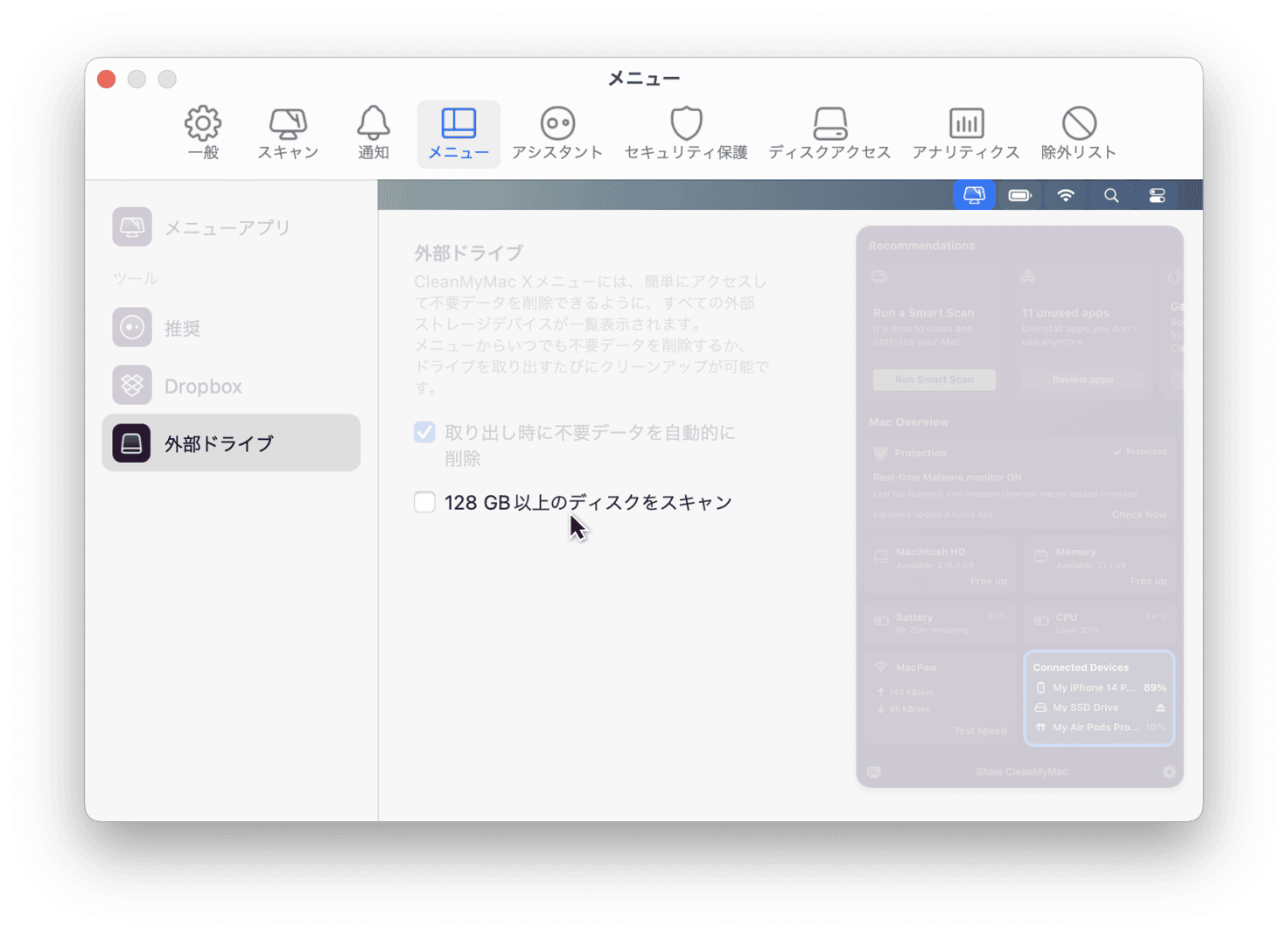The width and height of the screenshot is (1288, 934).
Task: Open the アシスタント tab
Action: 557,133
